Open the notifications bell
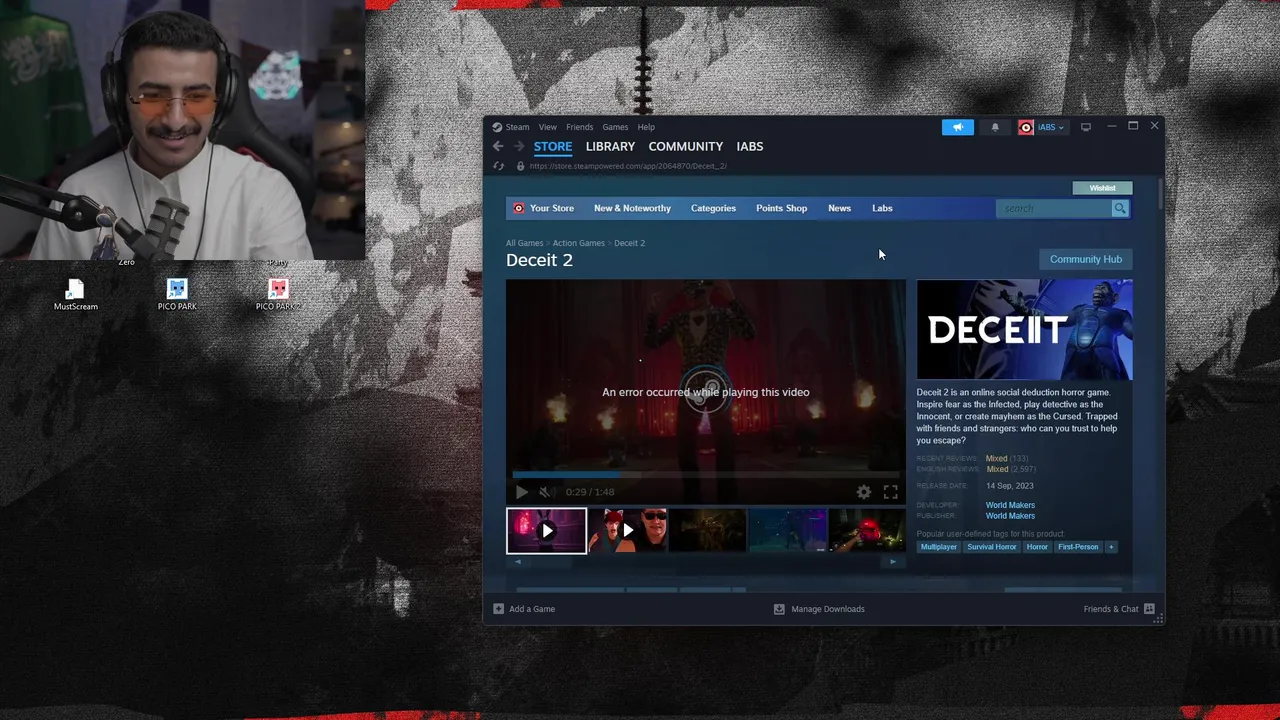The image size is (1280, 720). [x=995, y=127]
